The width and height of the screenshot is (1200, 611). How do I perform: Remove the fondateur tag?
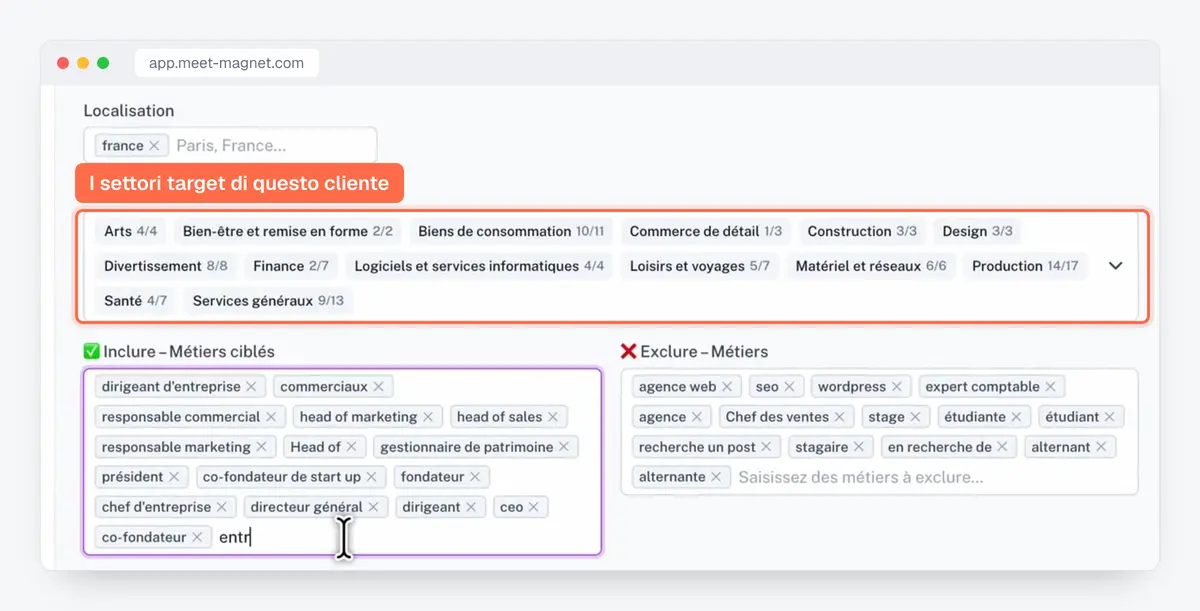click(475, 477)
